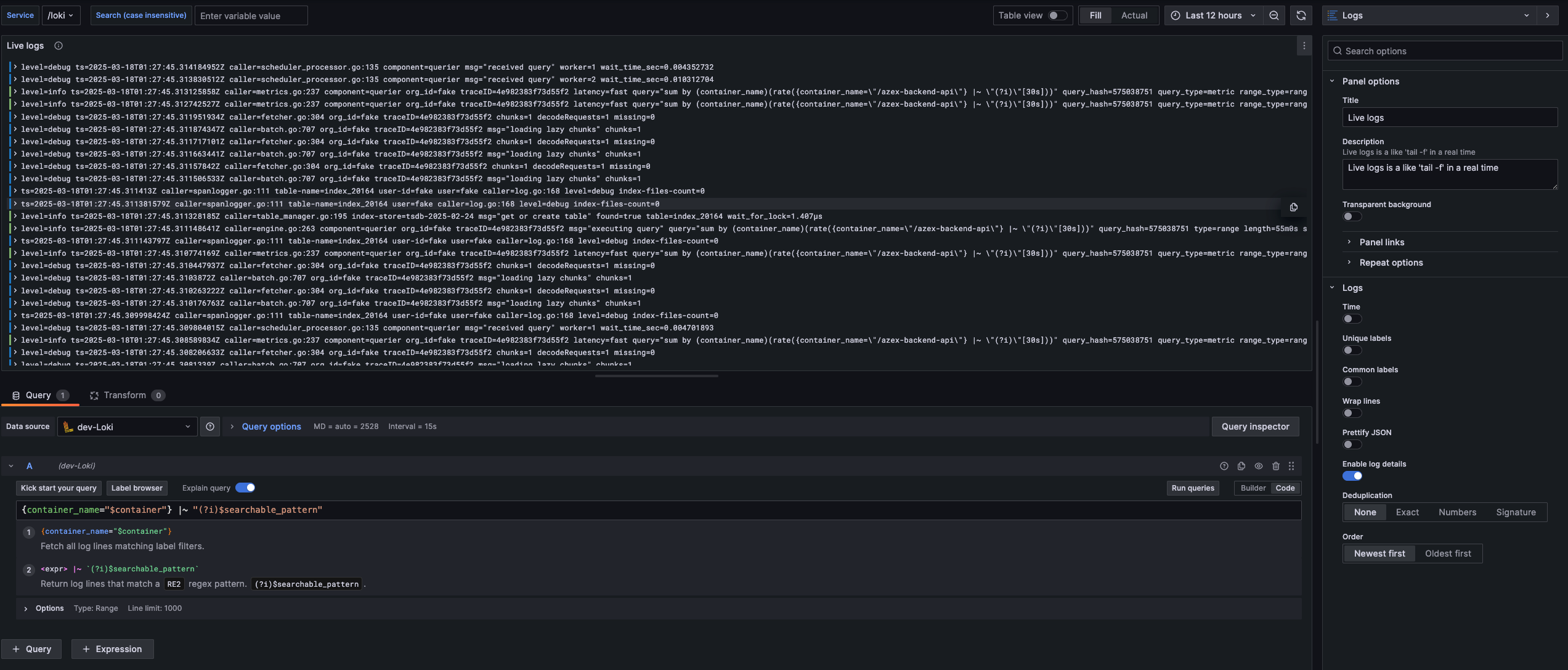This screenshot has width=1568, height=670.
Task: Expand the engine.go:263 executing query log line
Action: [15, 228]
